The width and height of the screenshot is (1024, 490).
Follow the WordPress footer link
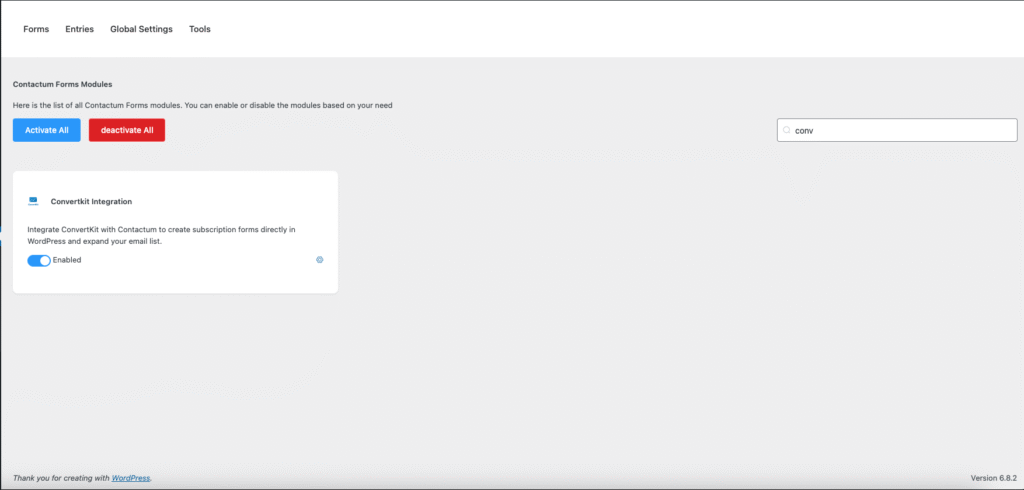[x=131, y=478]
